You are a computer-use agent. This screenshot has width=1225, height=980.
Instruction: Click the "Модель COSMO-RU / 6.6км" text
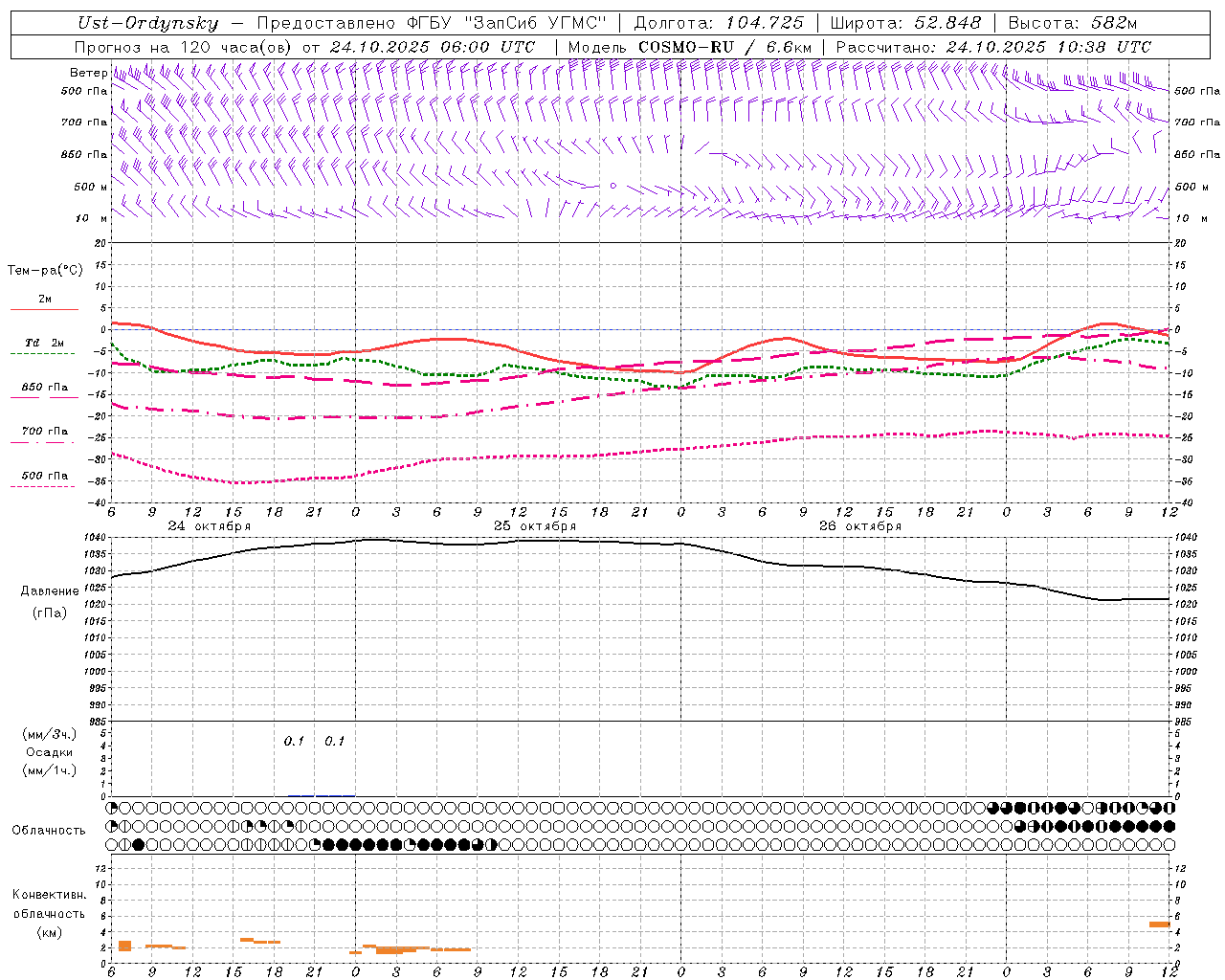click(x=690, y=47)
